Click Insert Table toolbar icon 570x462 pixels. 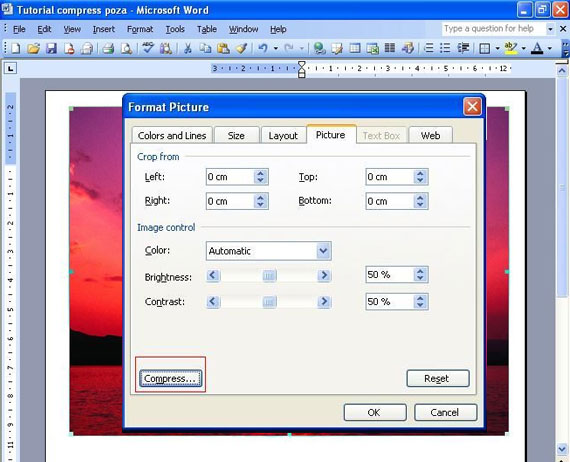354,48
